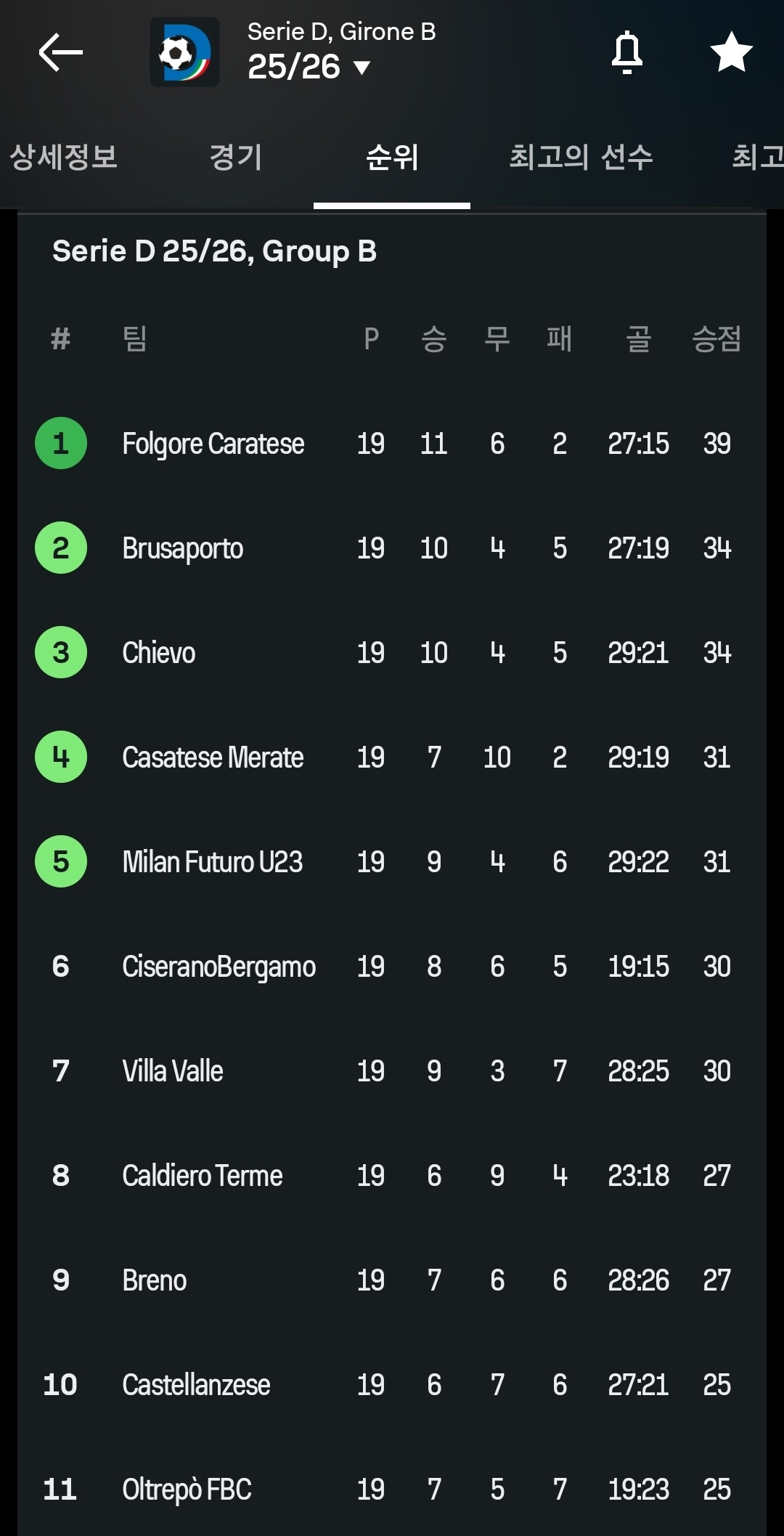
Task: Tap the green rank 1 badge
Action: point(61,443)
